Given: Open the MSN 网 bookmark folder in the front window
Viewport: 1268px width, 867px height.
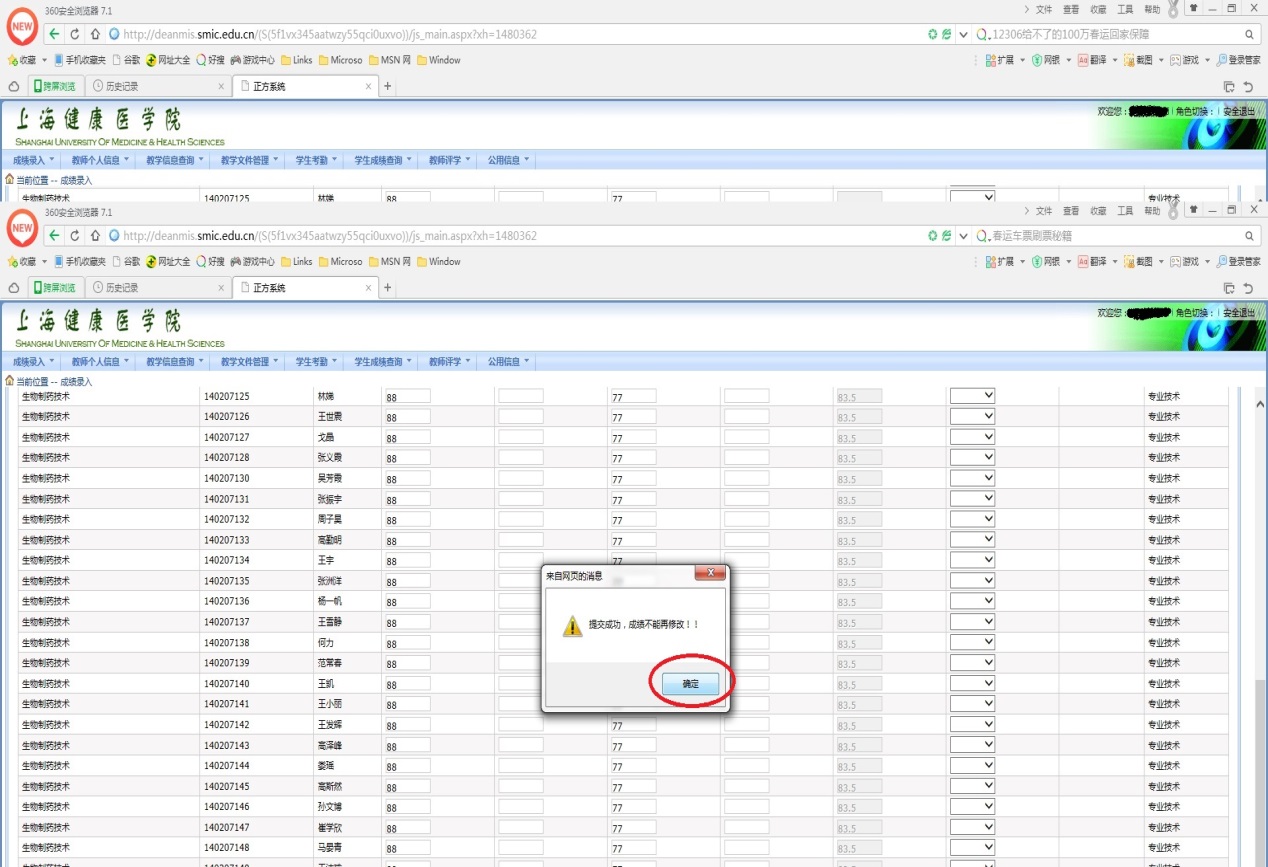Looking at the screenshot, I should [390, 262].
